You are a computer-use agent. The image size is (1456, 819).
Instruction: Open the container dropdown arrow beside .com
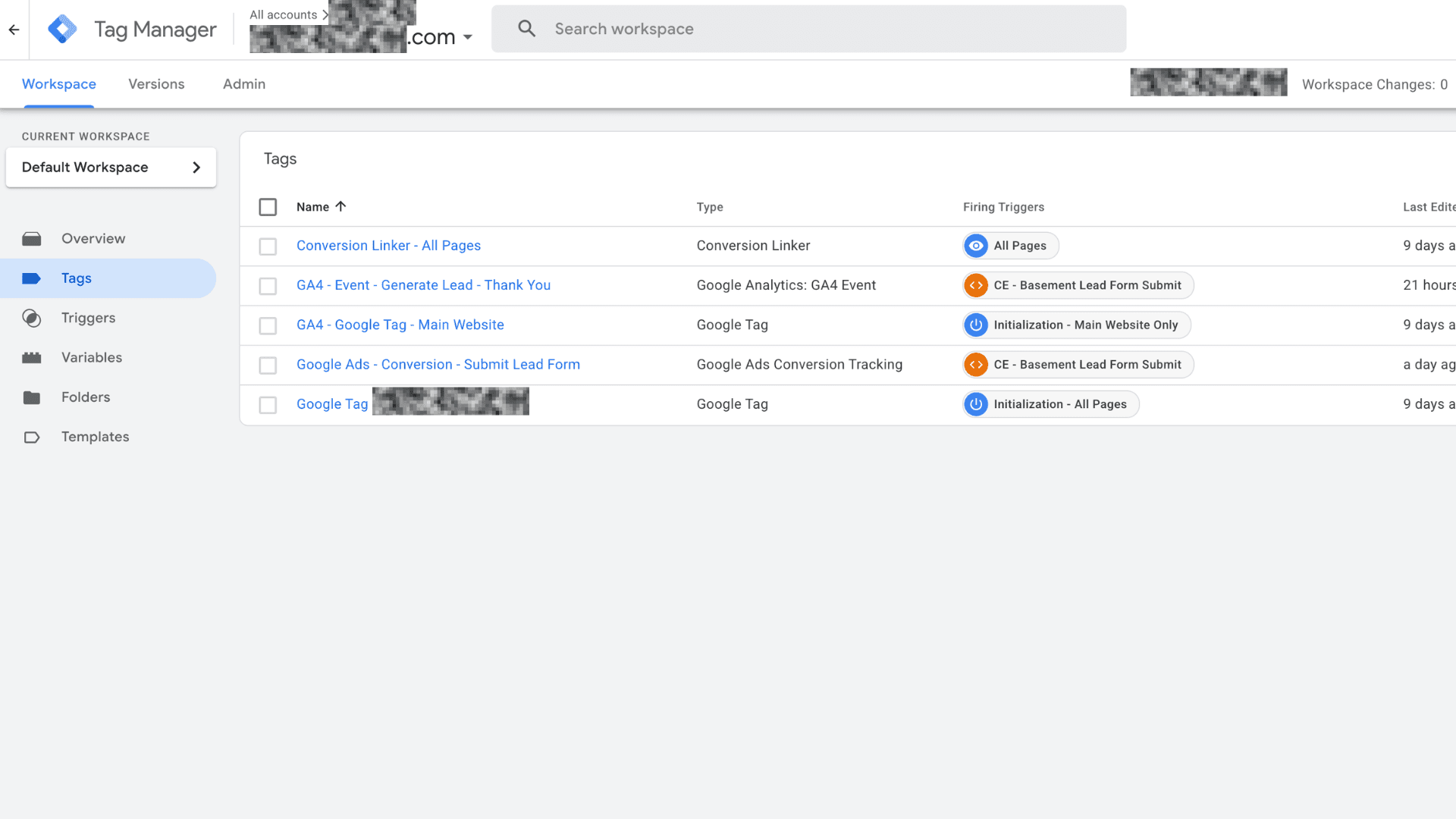coord(468,37)
